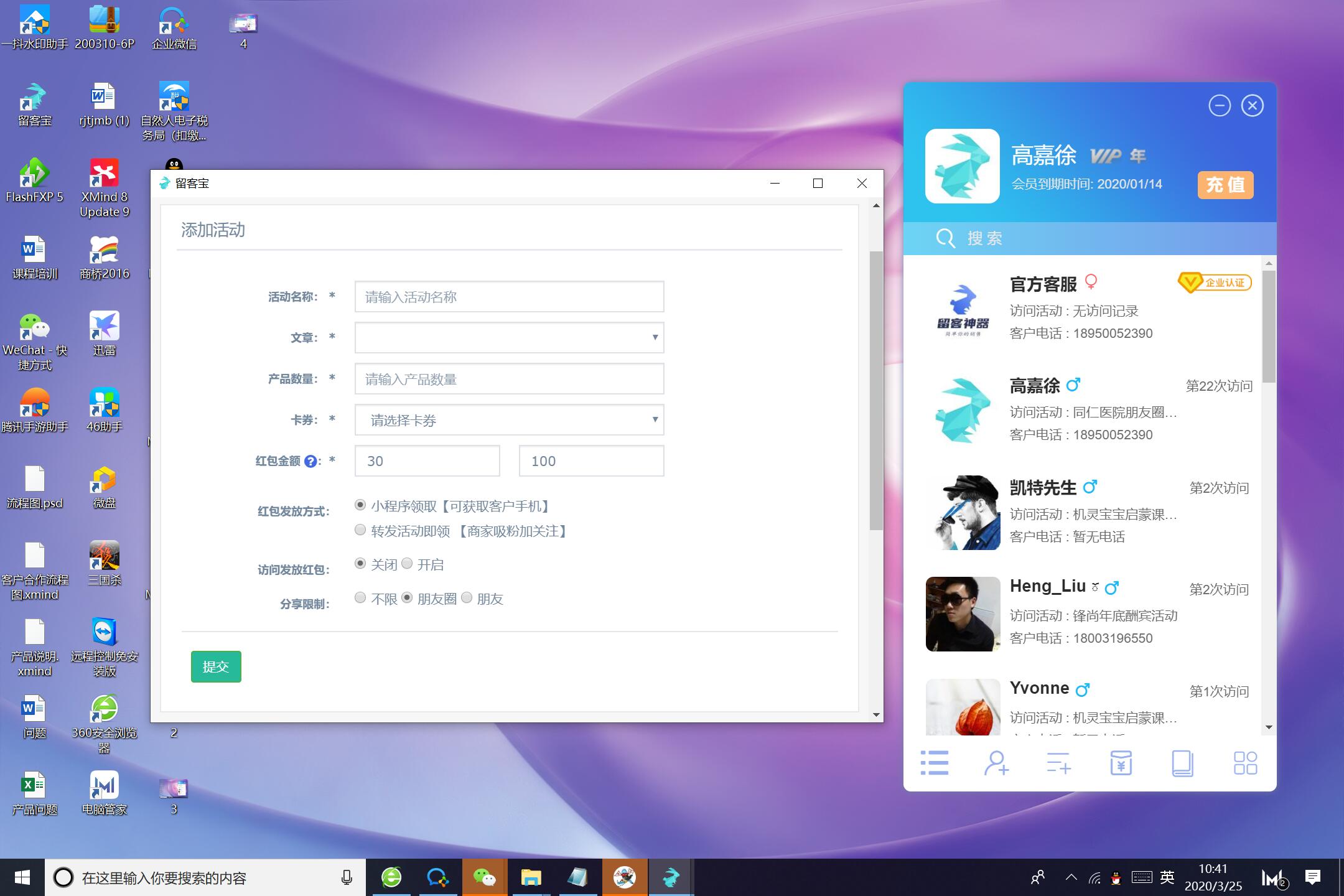The width and height of the screenshot is (1344, 896).
Task: Open the four-squares grid icon
Action: point(1245,763)
